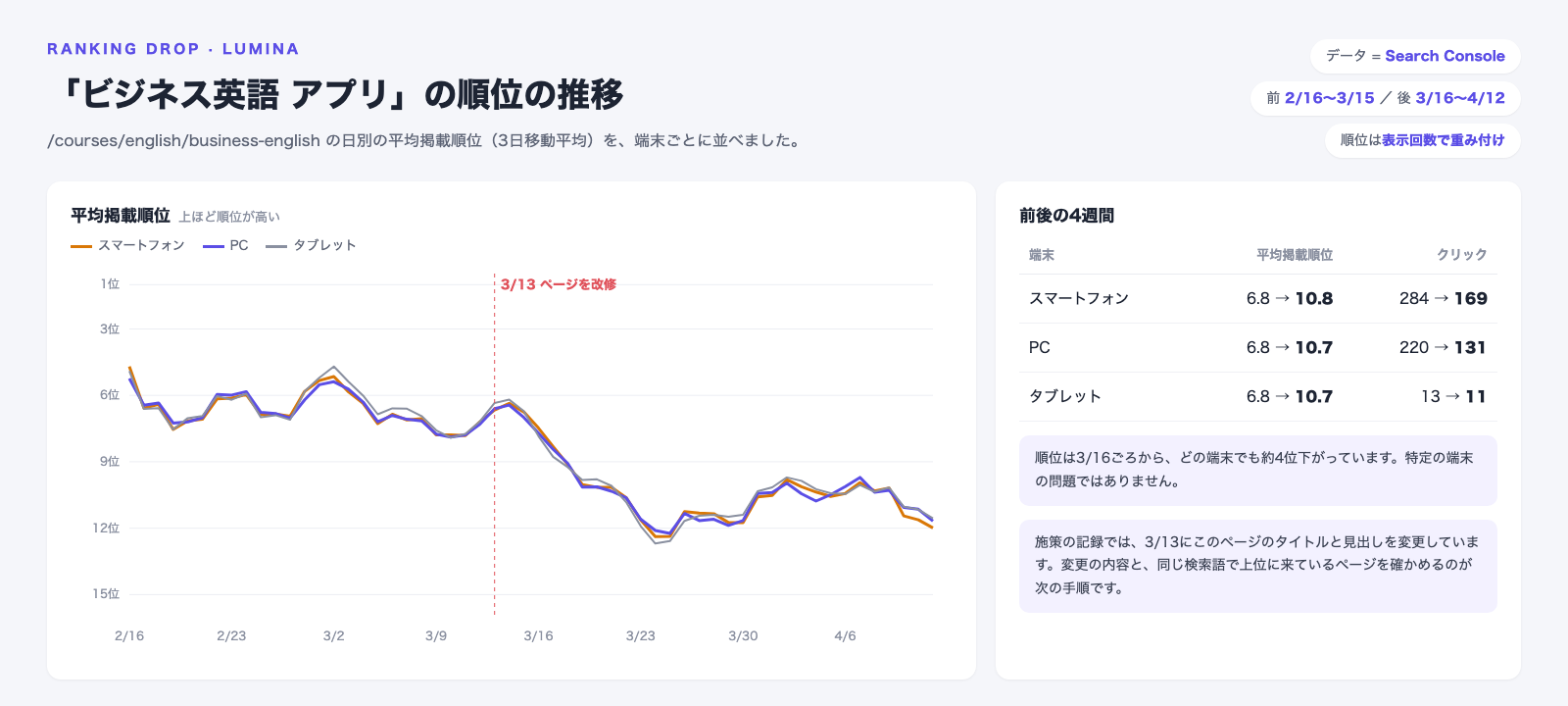The image size is (1568, 706).
Task: Click the 平均掲載順位 chart heading
Action: coord(121,216)
